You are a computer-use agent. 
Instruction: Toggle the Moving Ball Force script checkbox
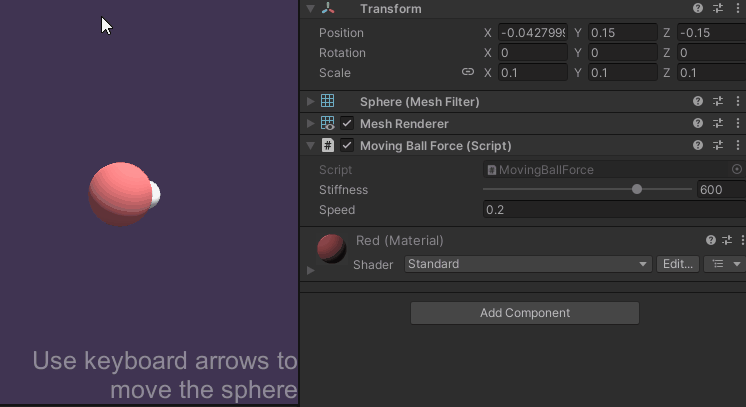tap(347, 146)
